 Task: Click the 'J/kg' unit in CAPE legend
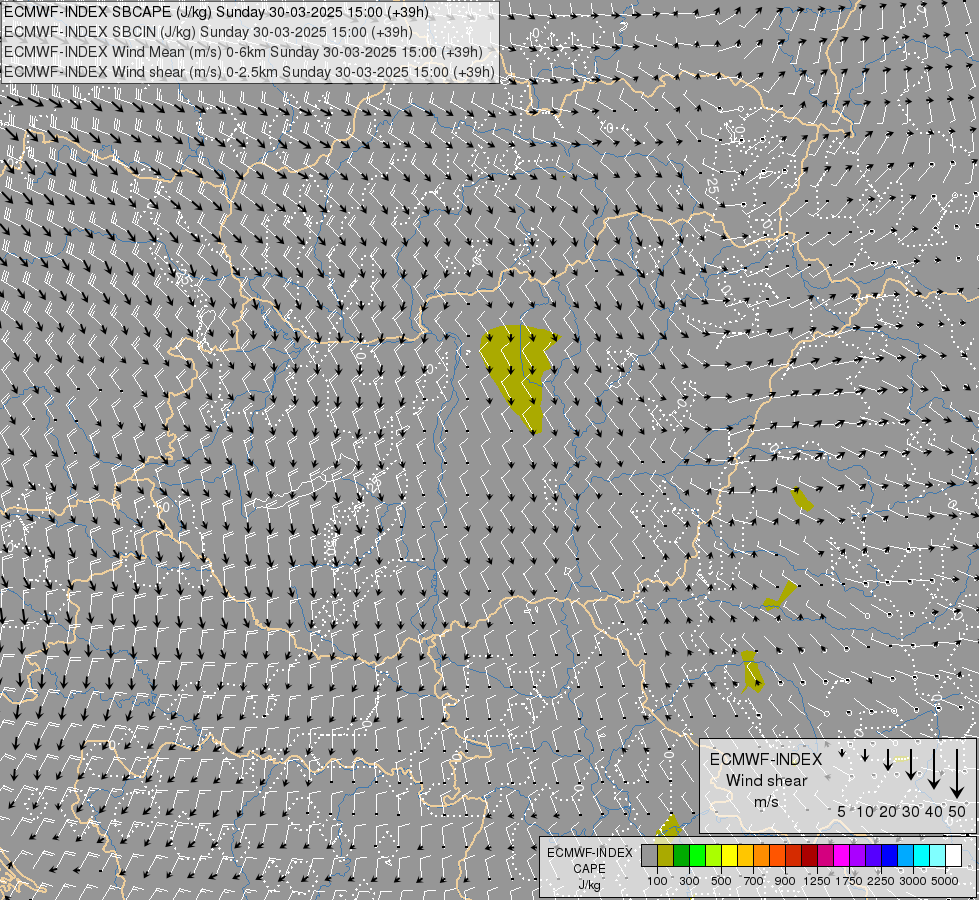[589, 885]
